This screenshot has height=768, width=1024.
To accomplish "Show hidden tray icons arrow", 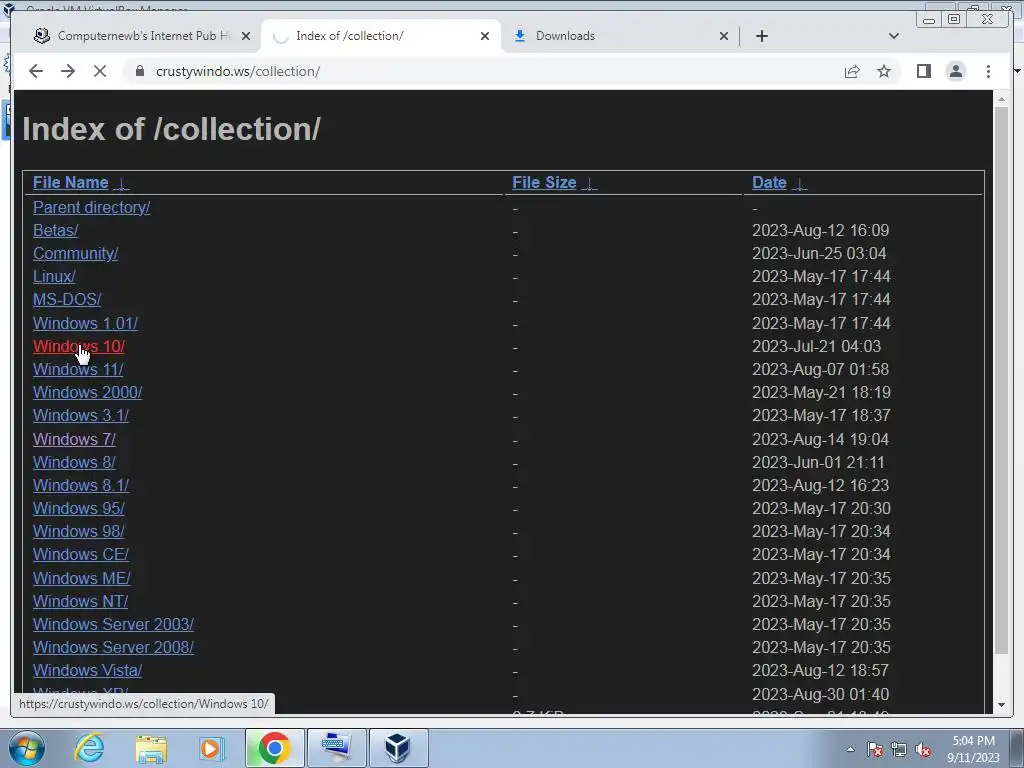I will click(850, 749).
